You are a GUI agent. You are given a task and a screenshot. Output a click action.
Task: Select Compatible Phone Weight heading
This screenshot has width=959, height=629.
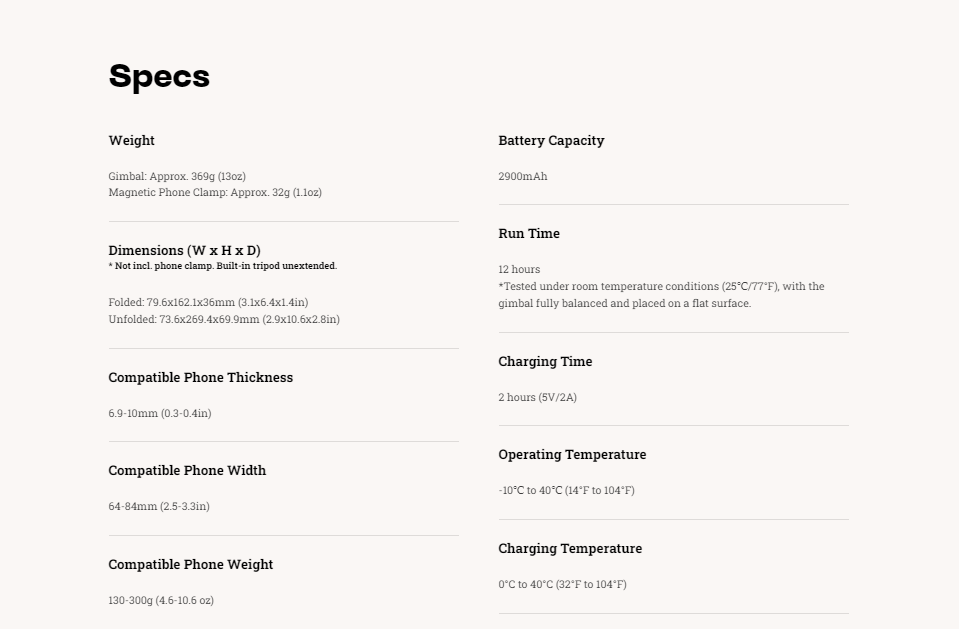191,564
